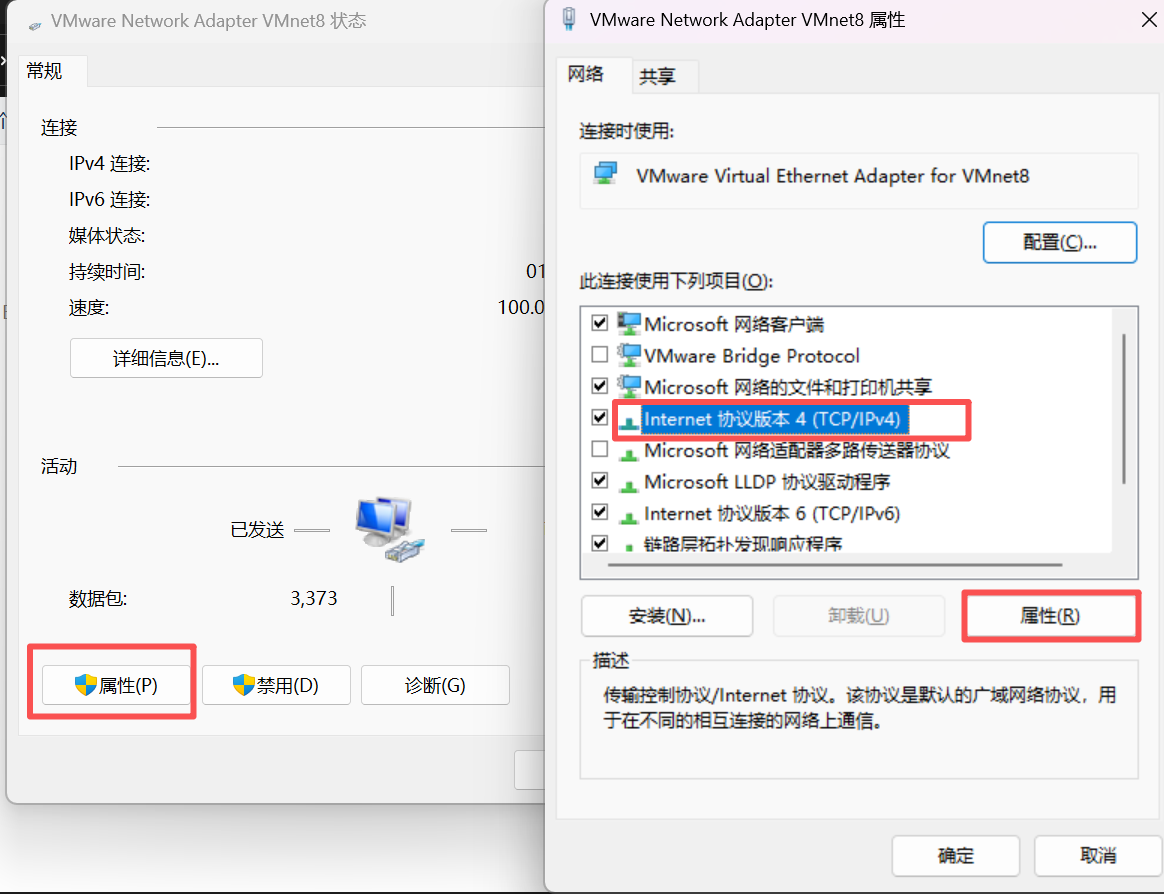This screenshot has height=894, width=1164.
Task: Uncheck the Microsoft 网络客户端 checkbox
Action: click(600, 323)
